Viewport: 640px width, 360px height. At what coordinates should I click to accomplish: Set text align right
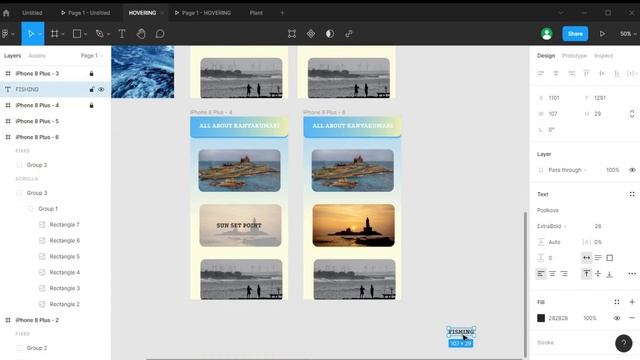[564, 274]
